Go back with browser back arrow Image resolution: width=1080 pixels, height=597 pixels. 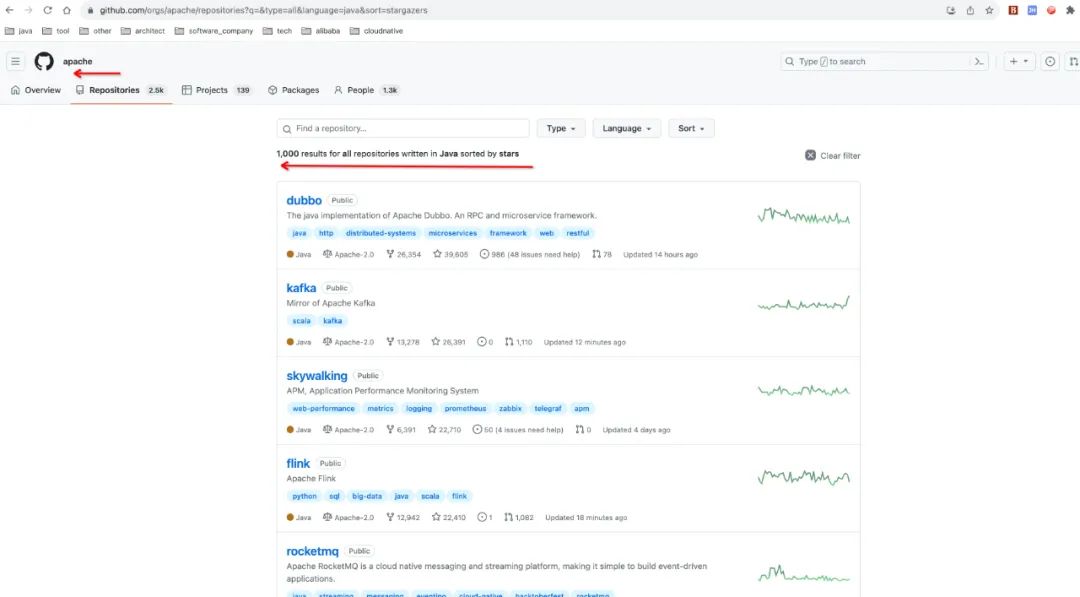coord(9,10)
